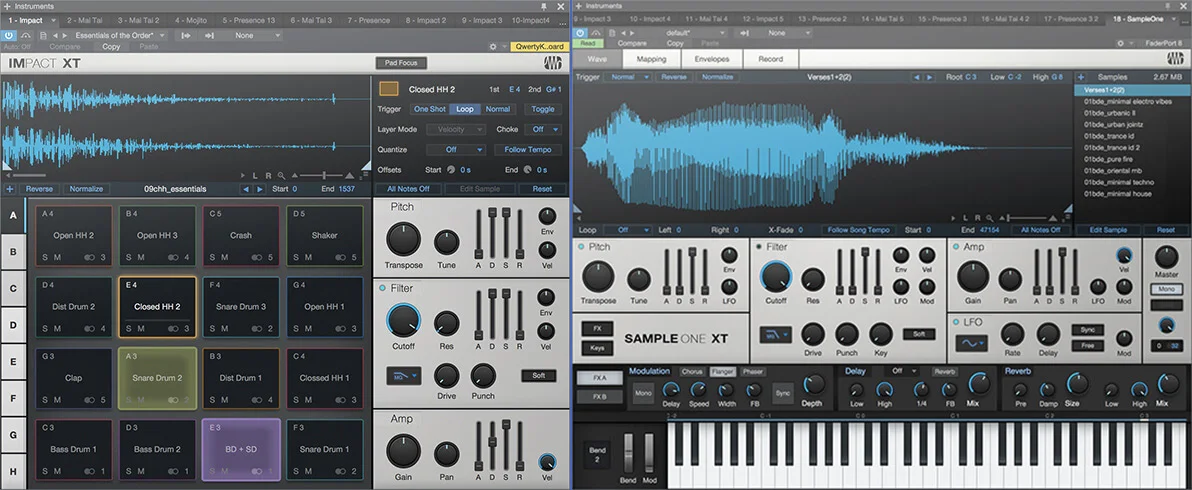Click the waveform preview play icon in Impact XT
This screenshot has width=1192, height=490.
pyautogui.click(x=243, y=175)
